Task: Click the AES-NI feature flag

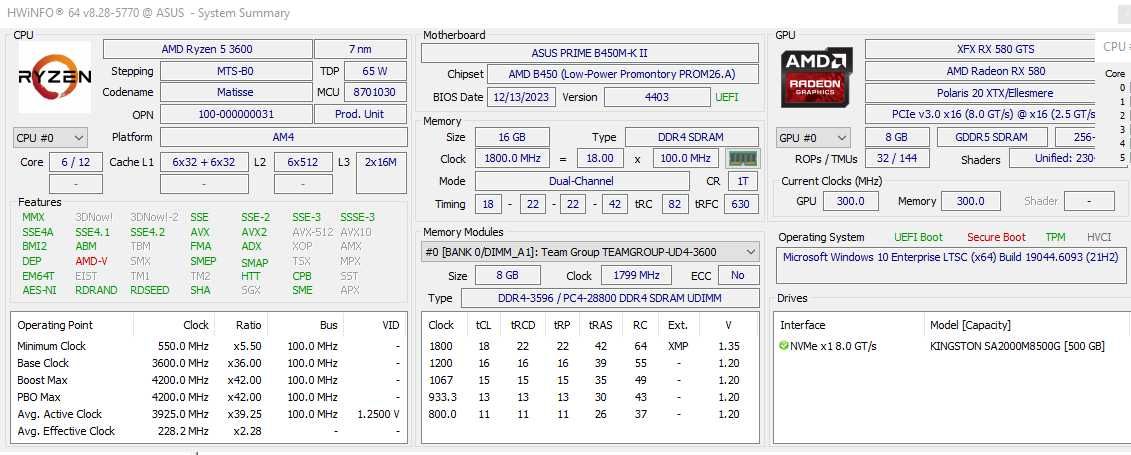Action: tap(39, 290)
